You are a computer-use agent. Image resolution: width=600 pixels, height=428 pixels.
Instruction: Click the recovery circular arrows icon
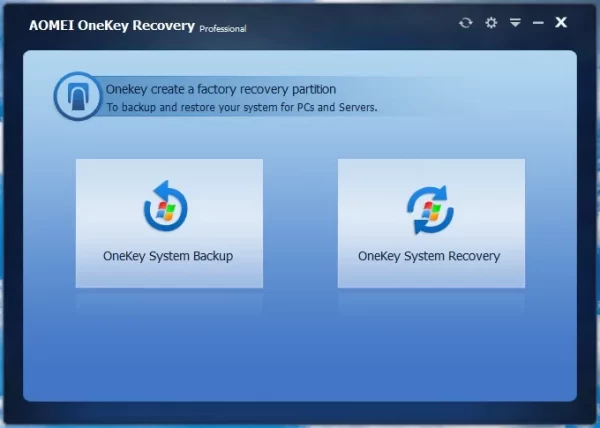click(430, 210)
